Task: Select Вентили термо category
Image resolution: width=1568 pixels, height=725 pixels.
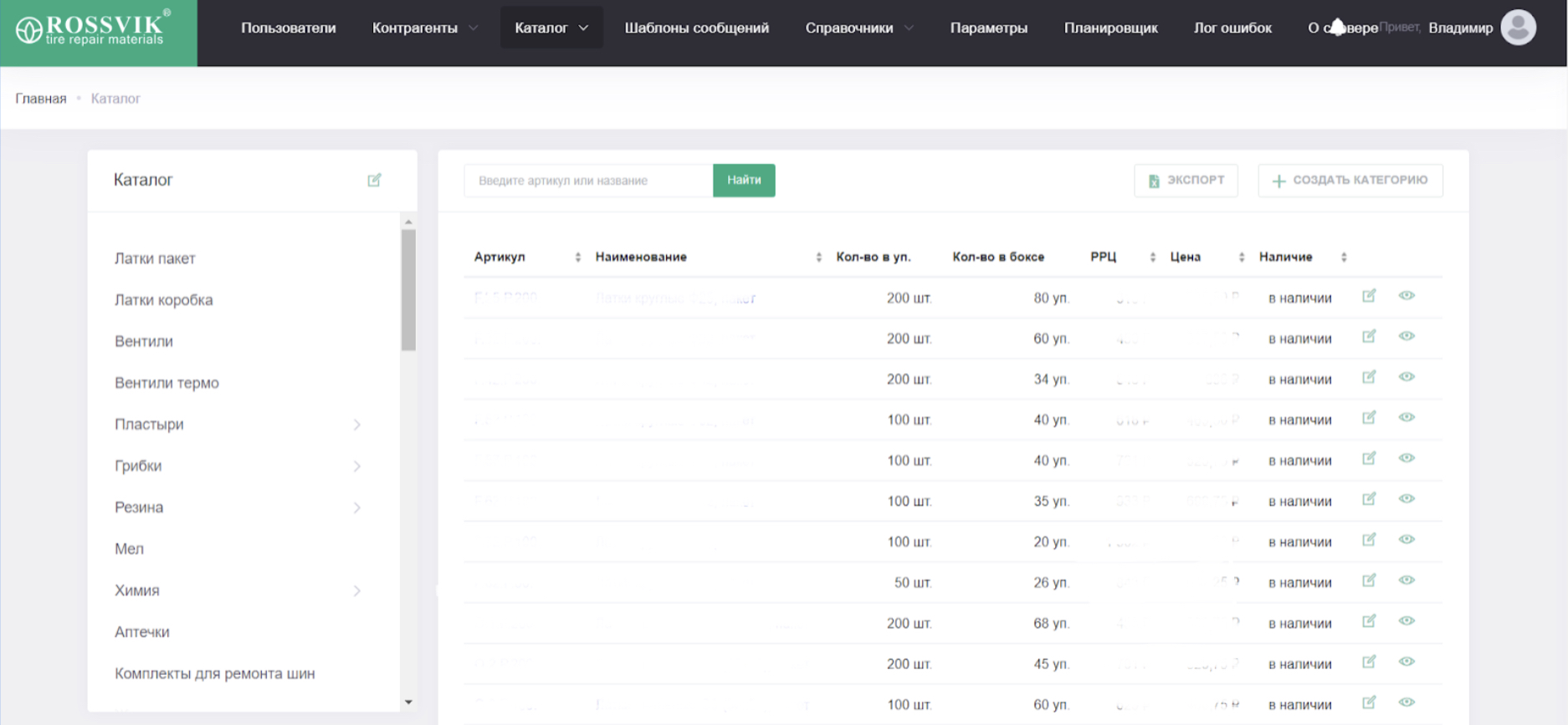Action: 167,383
